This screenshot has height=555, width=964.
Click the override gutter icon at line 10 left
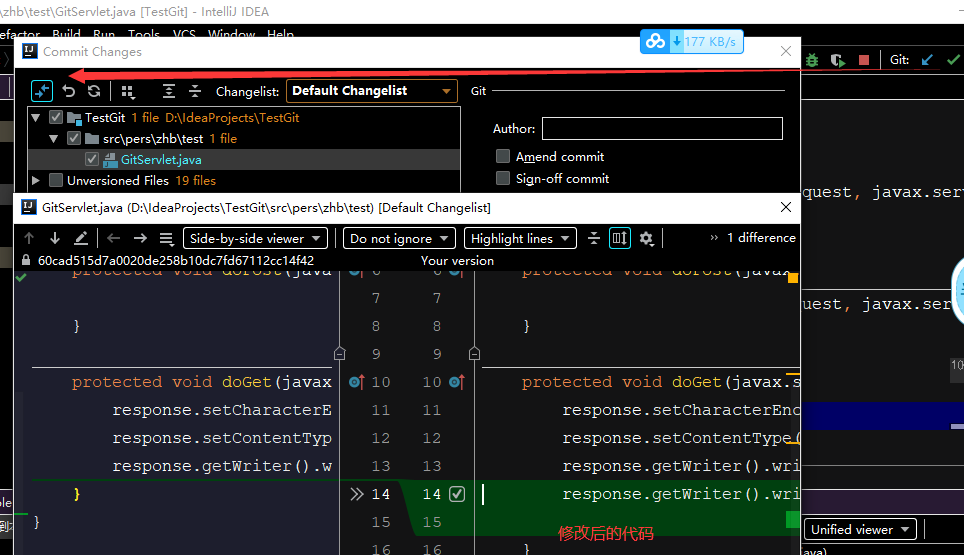356,382
